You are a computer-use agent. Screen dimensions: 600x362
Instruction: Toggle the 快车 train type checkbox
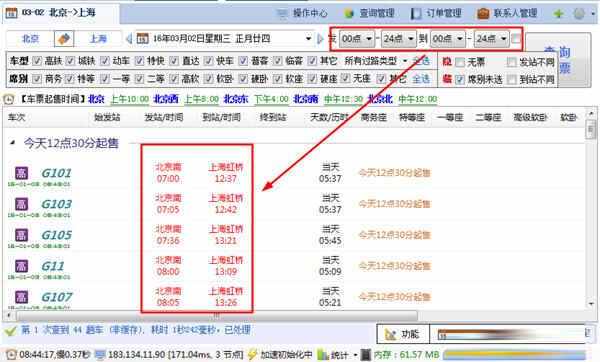click(x=209, y=61)
